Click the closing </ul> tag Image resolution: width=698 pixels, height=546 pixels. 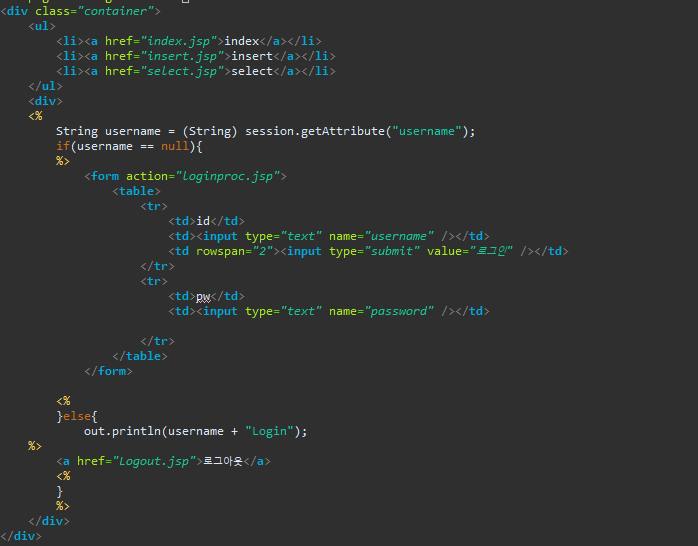pyautogui.click(x=45, y=86)
